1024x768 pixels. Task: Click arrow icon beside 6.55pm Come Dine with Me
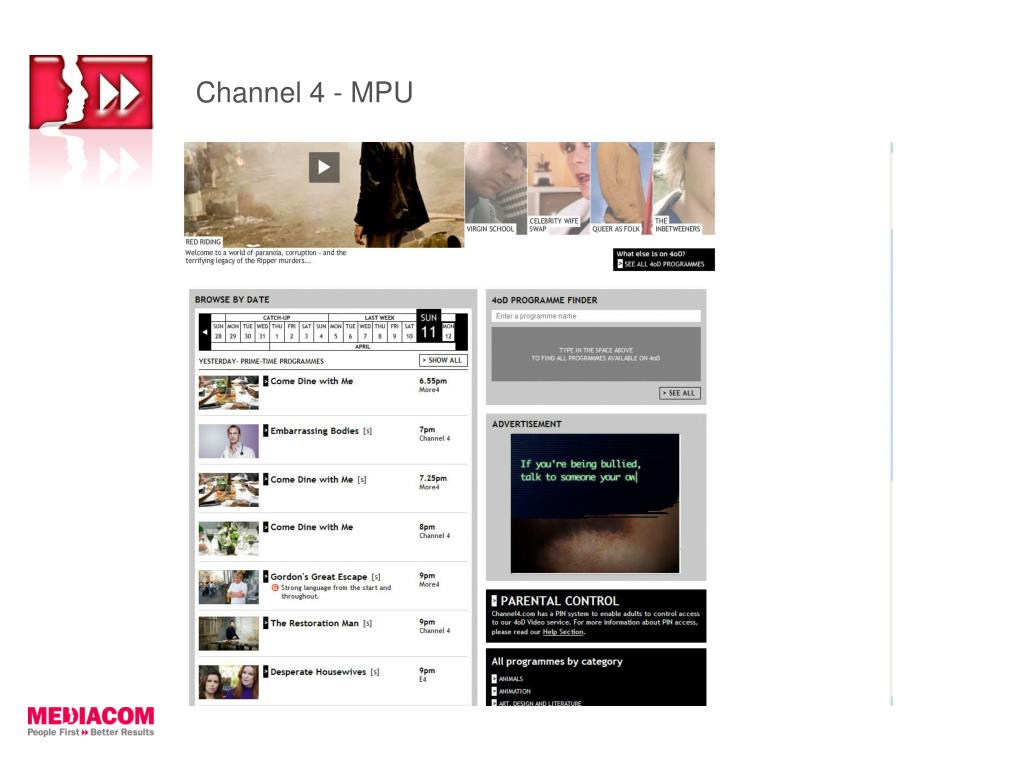266,381
